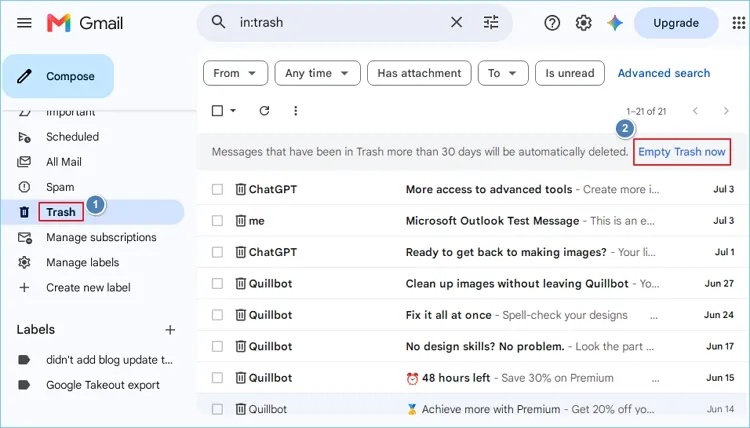Viewport: 750px width, 428px height.
Task: Click the Manage subscriptions envelope icon
Action: [24, 237]
